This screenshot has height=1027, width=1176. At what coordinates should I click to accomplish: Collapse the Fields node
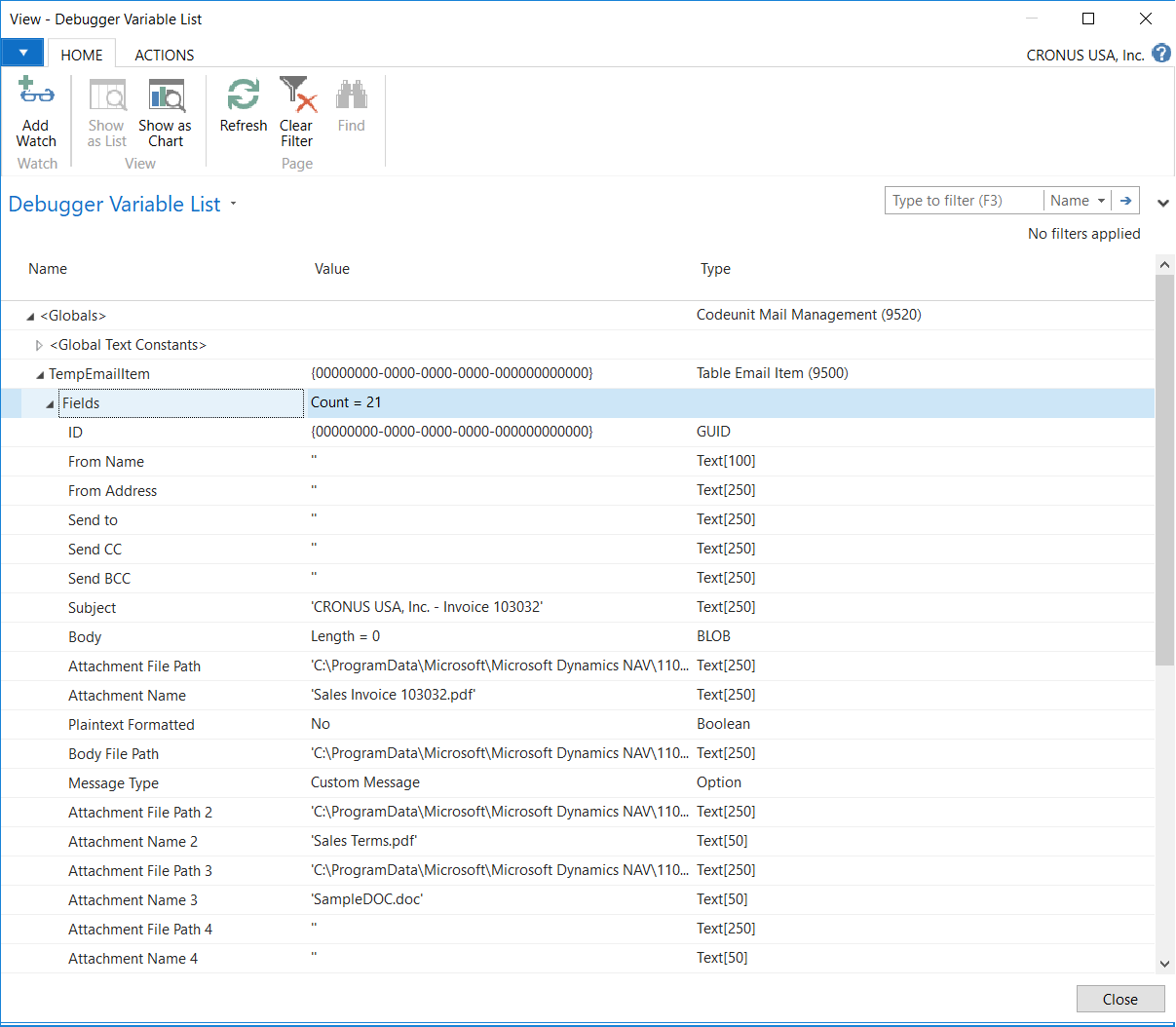pyautogui.click(x=50, y=404)
